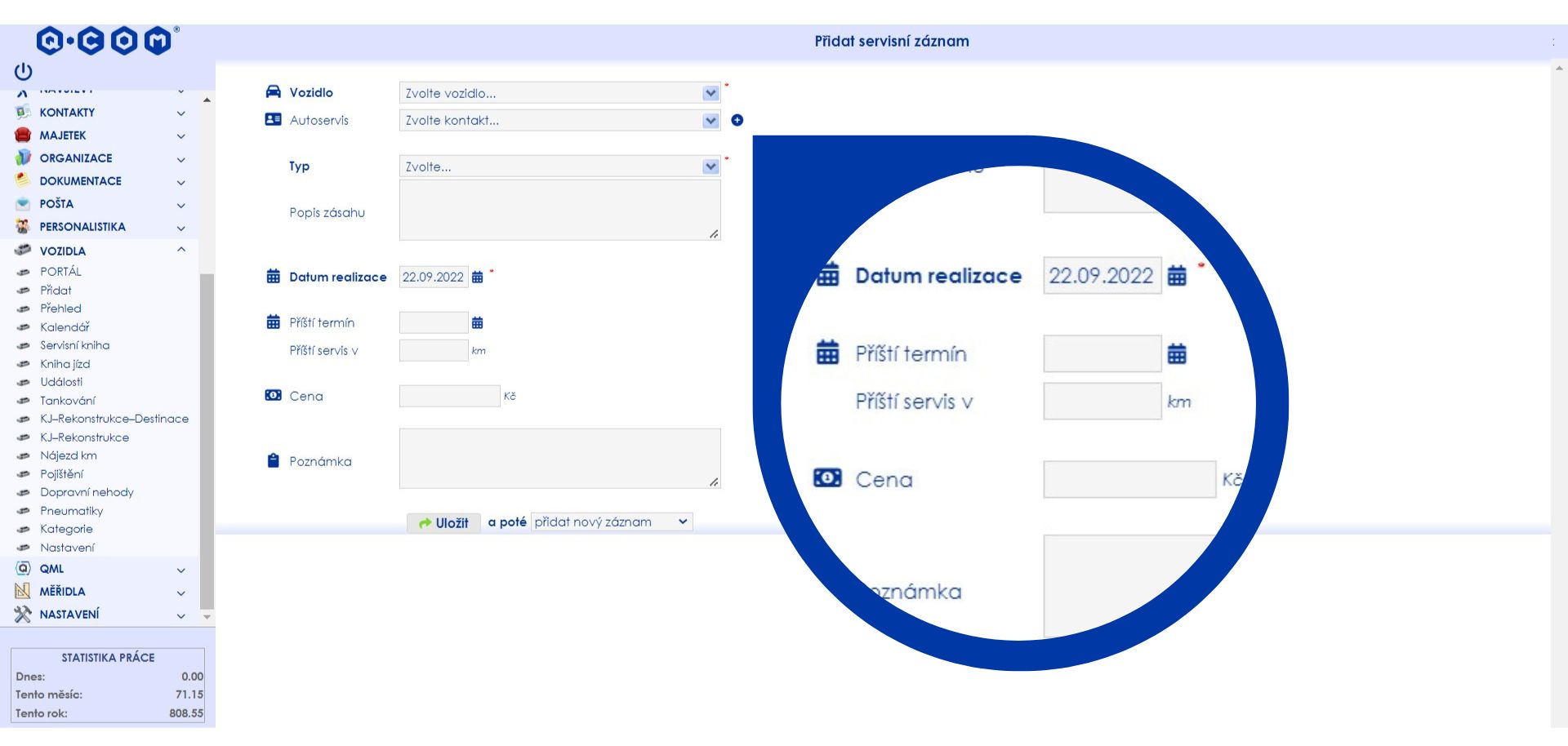
Task: Open Pojištění link
Action: 61,474
